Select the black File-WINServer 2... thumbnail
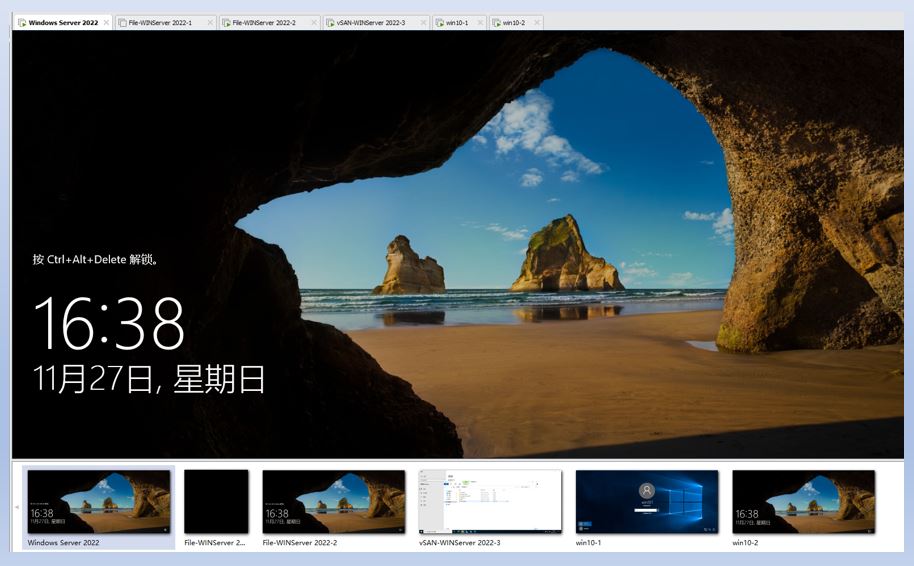Screen dimensions: 914x566 216,501
